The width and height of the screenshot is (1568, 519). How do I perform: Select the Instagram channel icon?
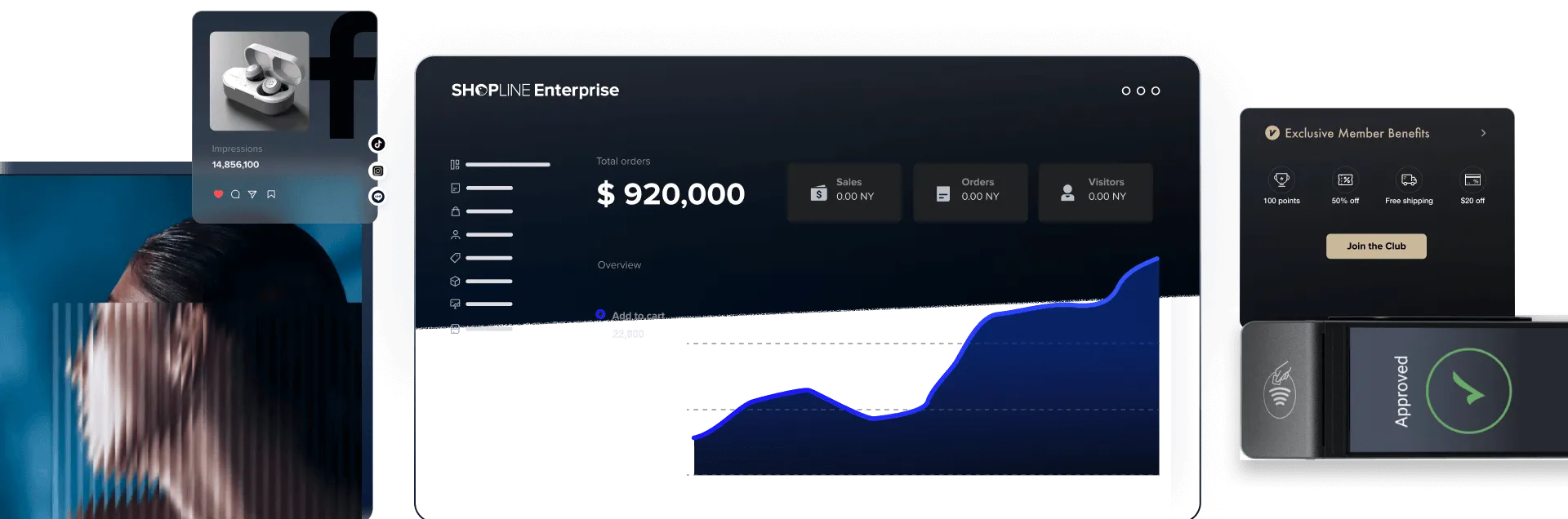[x=377, y=171]
